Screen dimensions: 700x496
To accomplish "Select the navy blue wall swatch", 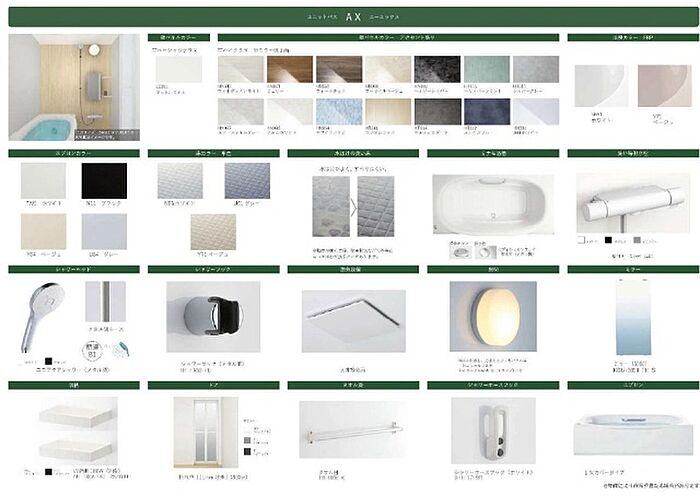I will click(x=486, y=111).
